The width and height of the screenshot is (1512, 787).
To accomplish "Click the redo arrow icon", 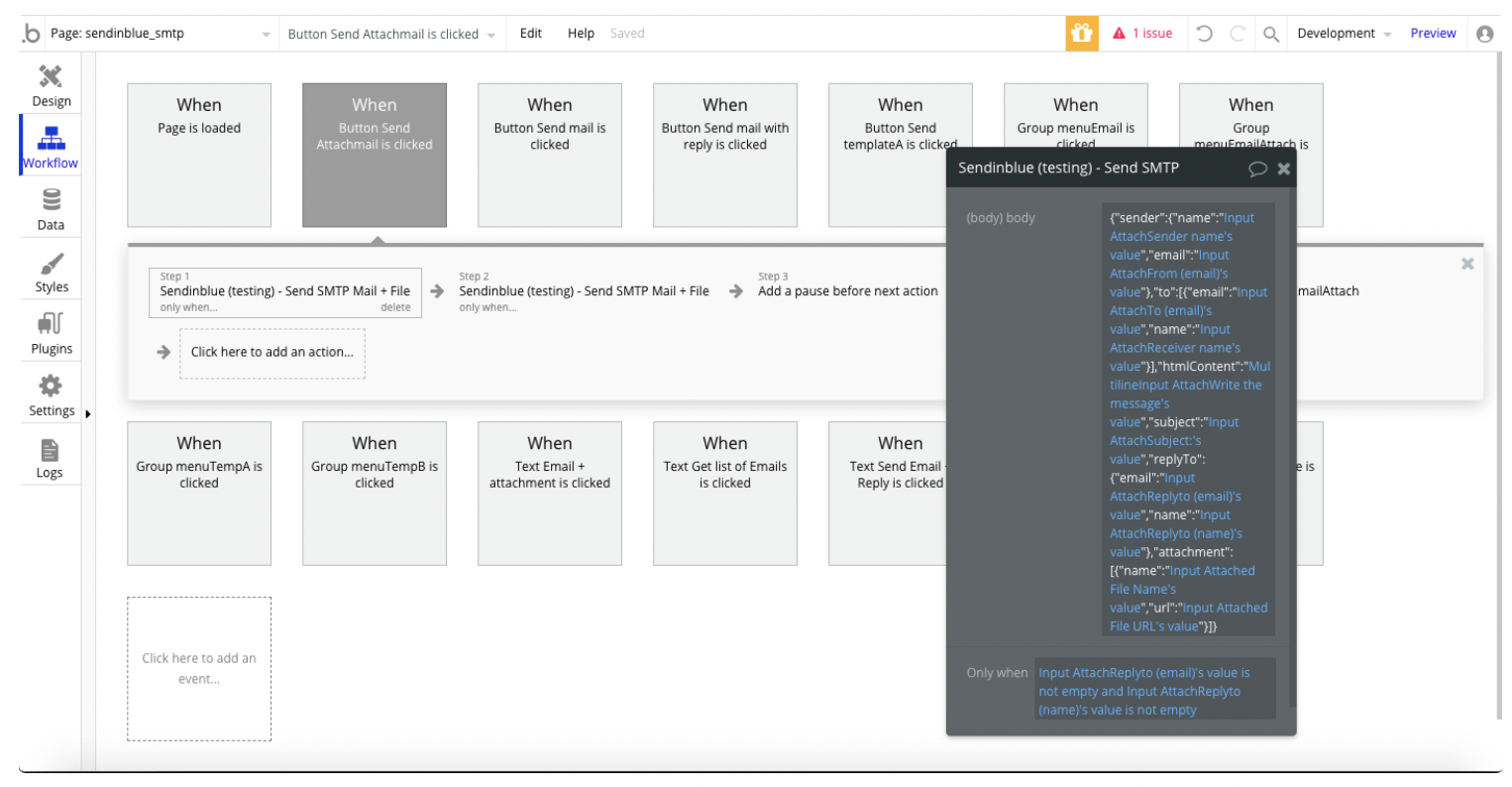I will pos(1238,33).
